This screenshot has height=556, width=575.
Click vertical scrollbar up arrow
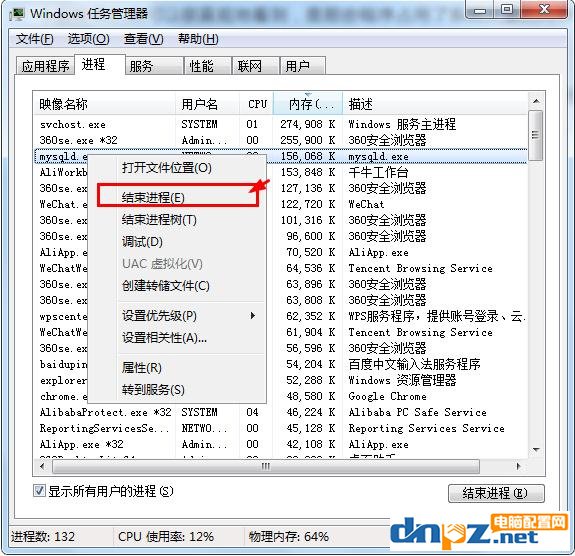(536, 101)
